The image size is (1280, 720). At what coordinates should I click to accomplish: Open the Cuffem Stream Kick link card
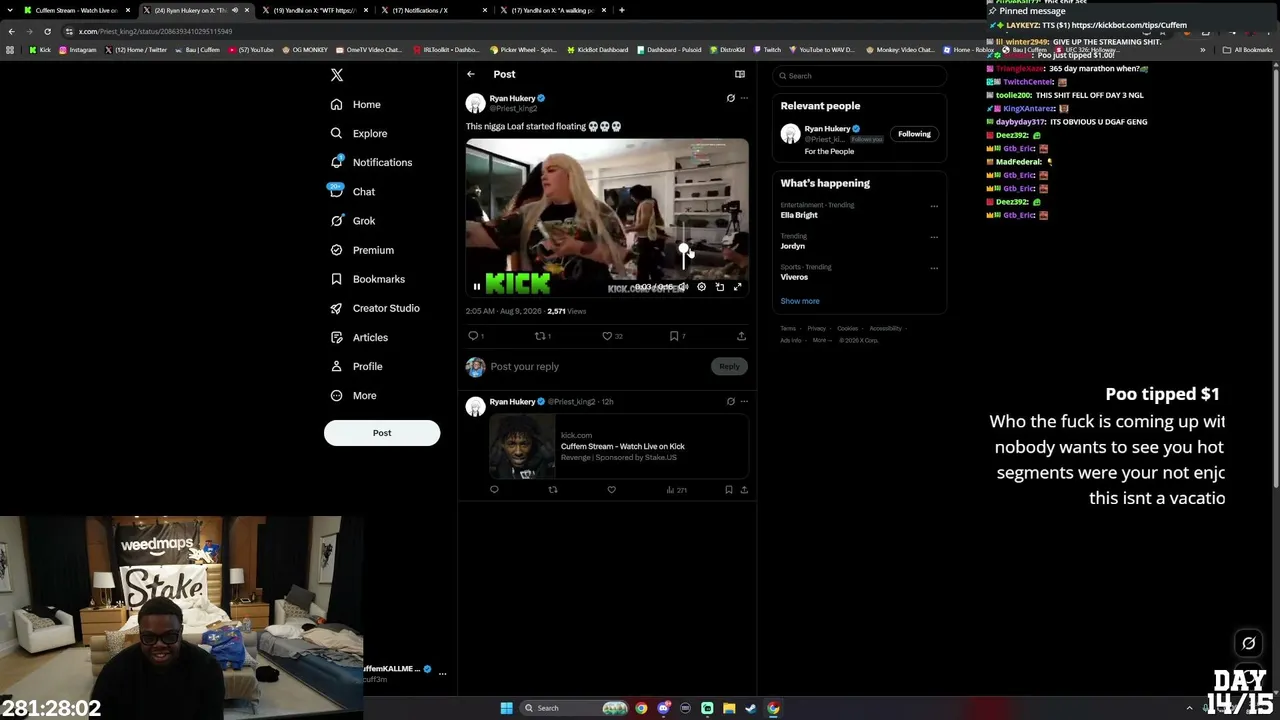point(619,446)
